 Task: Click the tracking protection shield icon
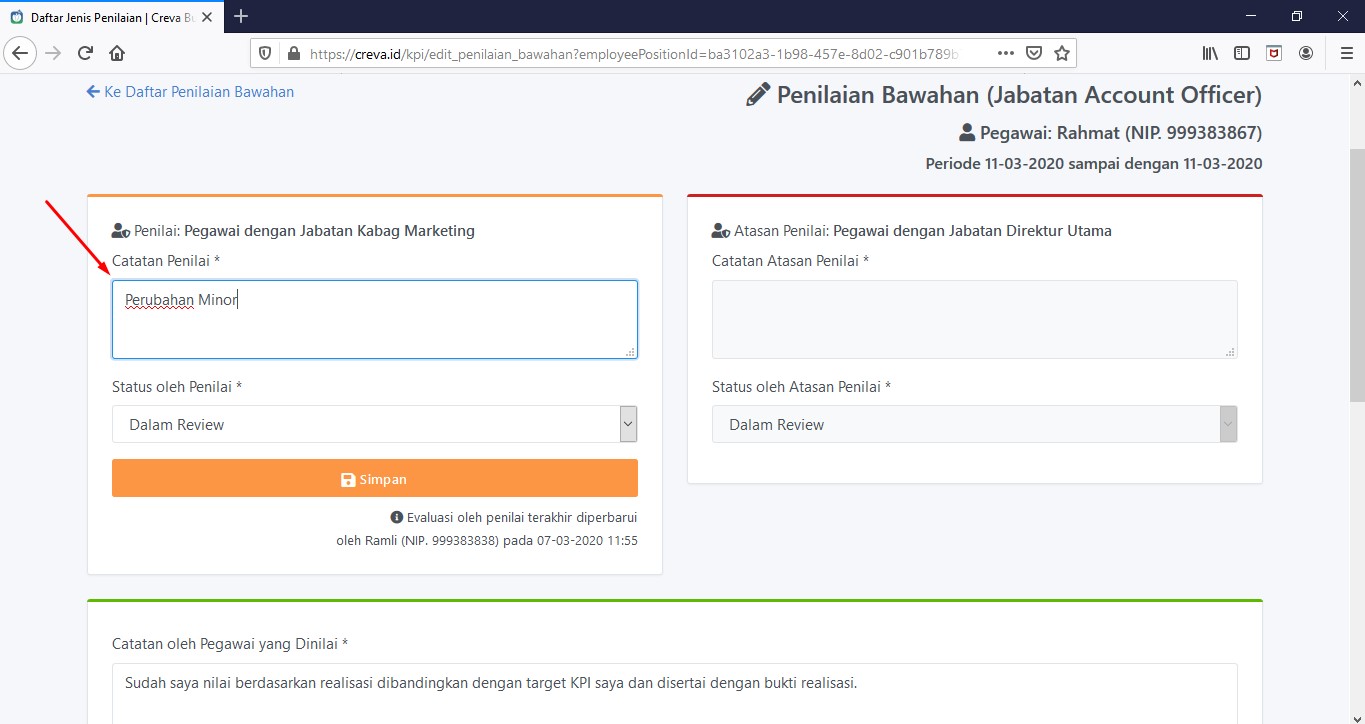click(265, 53)
